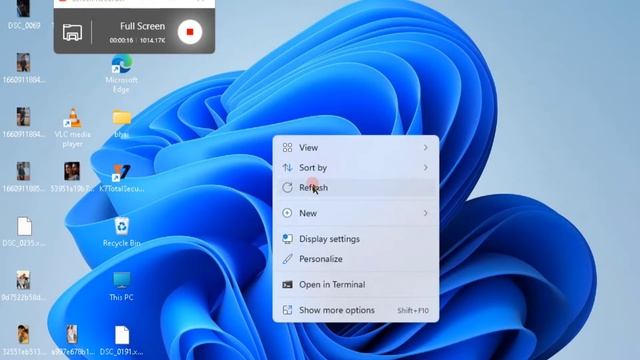Open Display settings from context menu
The width and height of the screenshot is (640, 360).
pyautogui.click(x=356, y=239)
